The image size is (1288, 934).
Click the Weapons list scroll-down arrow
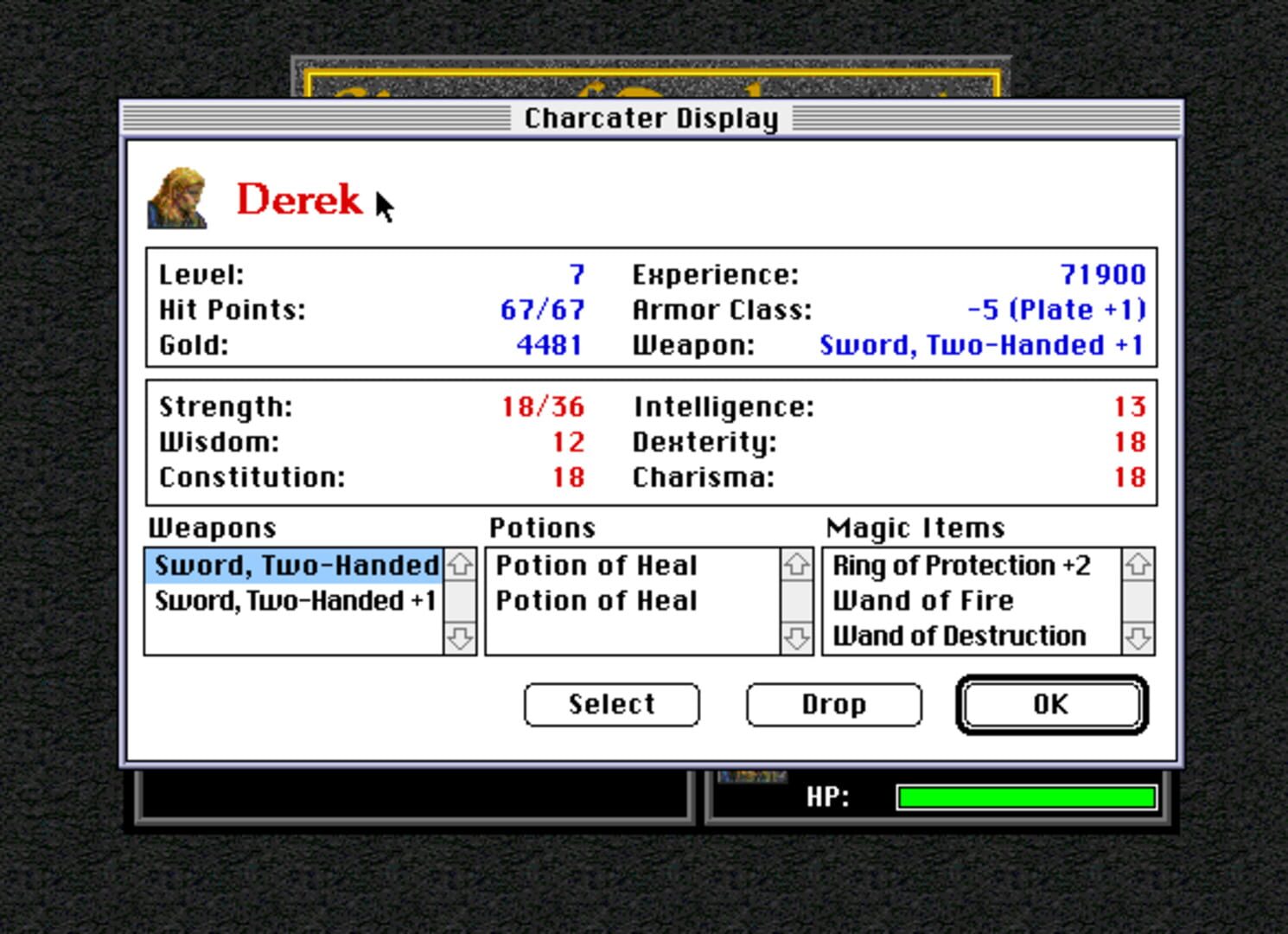coord(460,640)
